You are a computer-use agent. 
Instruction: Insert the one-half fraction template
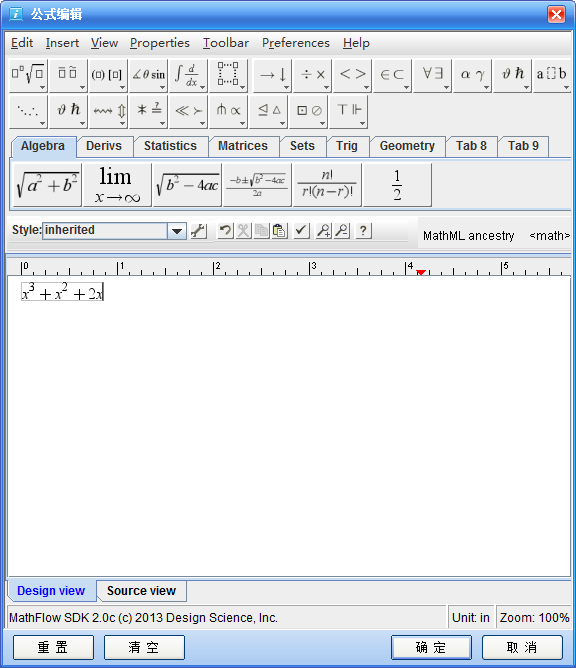397,185
